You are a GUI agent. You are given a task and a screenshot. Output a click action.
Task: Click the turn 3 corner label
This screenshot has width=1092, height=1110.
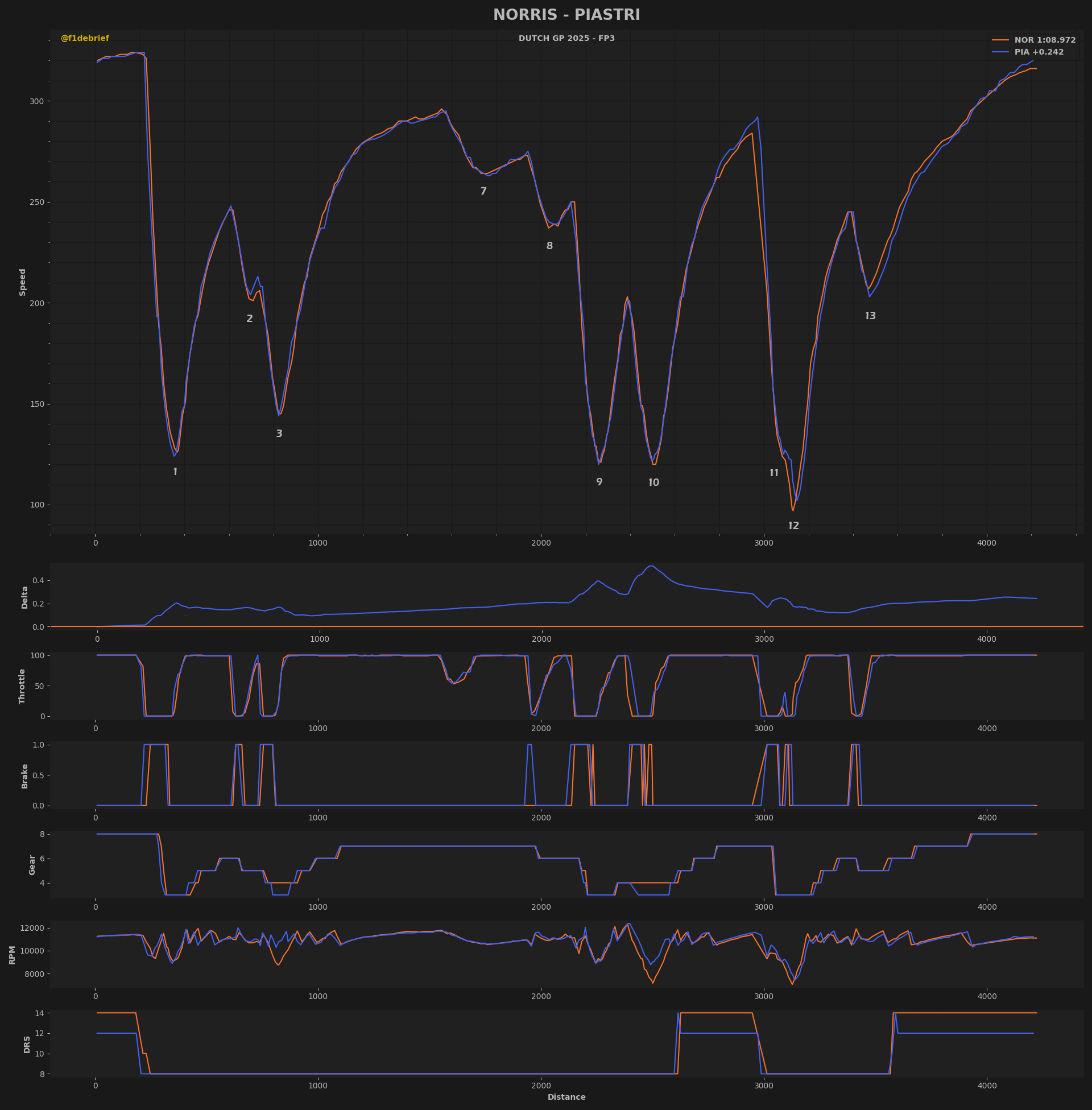point(279,434)
